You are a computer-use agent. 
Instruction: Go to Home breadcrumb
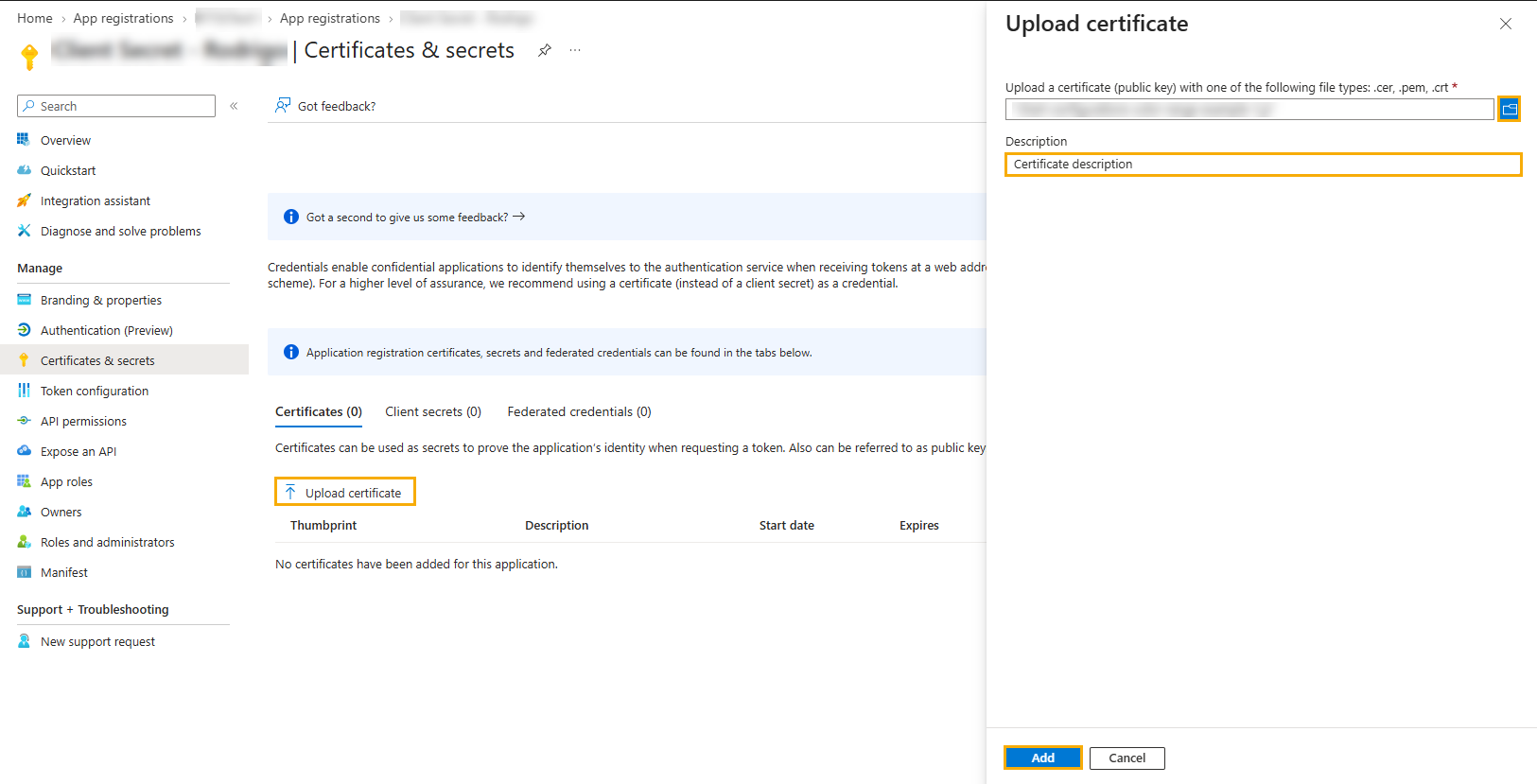click(x=35, y=18)
